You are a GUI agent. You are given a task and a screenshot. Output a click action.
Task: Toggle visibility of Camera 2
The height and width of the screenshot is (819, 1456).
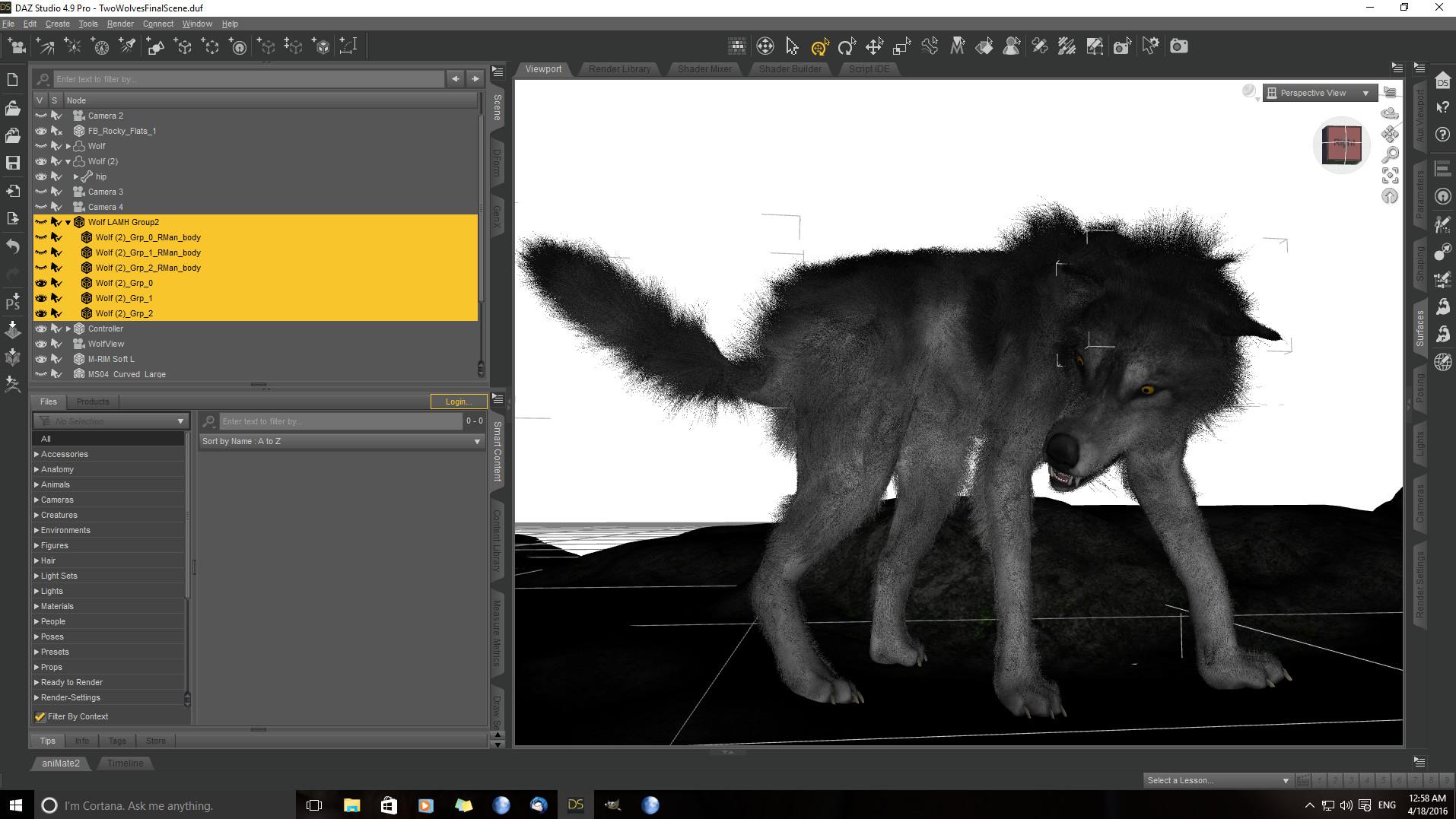(41, 116)
